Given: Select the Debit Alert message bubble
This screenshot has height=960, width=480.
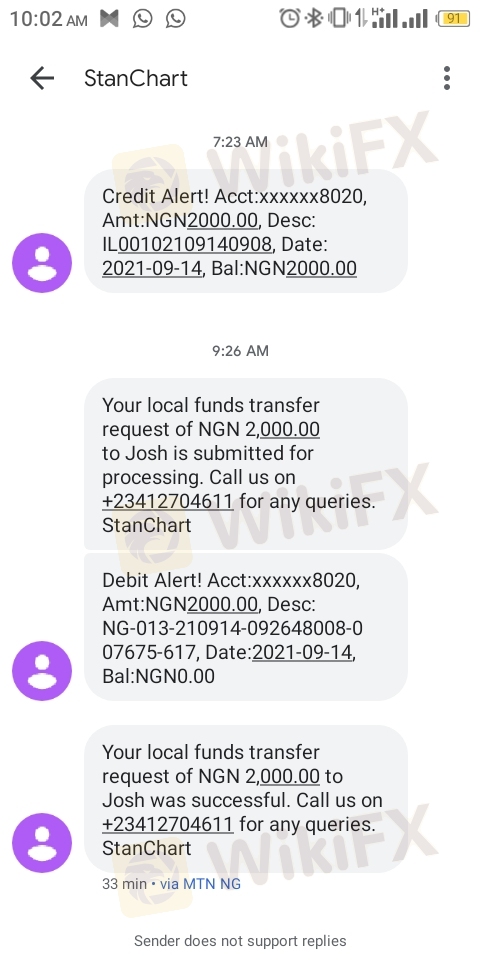Looking at the screenshot, I should click(246, 628).
